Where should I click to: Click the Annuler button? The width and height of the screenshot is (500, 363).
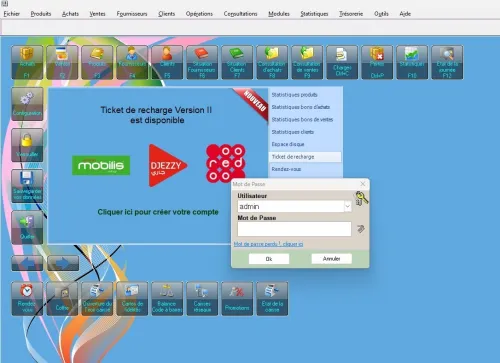(331, 259)
